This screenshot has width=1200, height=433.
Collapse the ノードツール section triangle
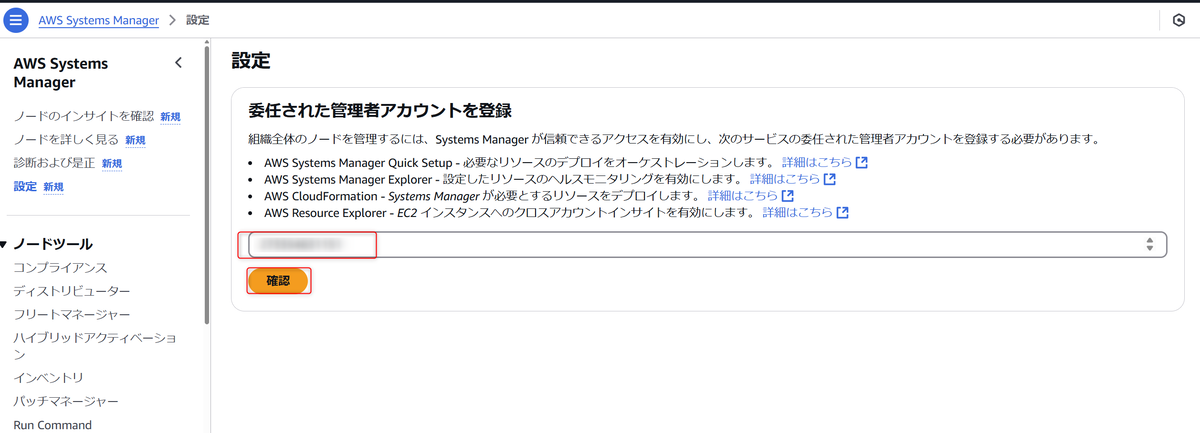point(4,244)
